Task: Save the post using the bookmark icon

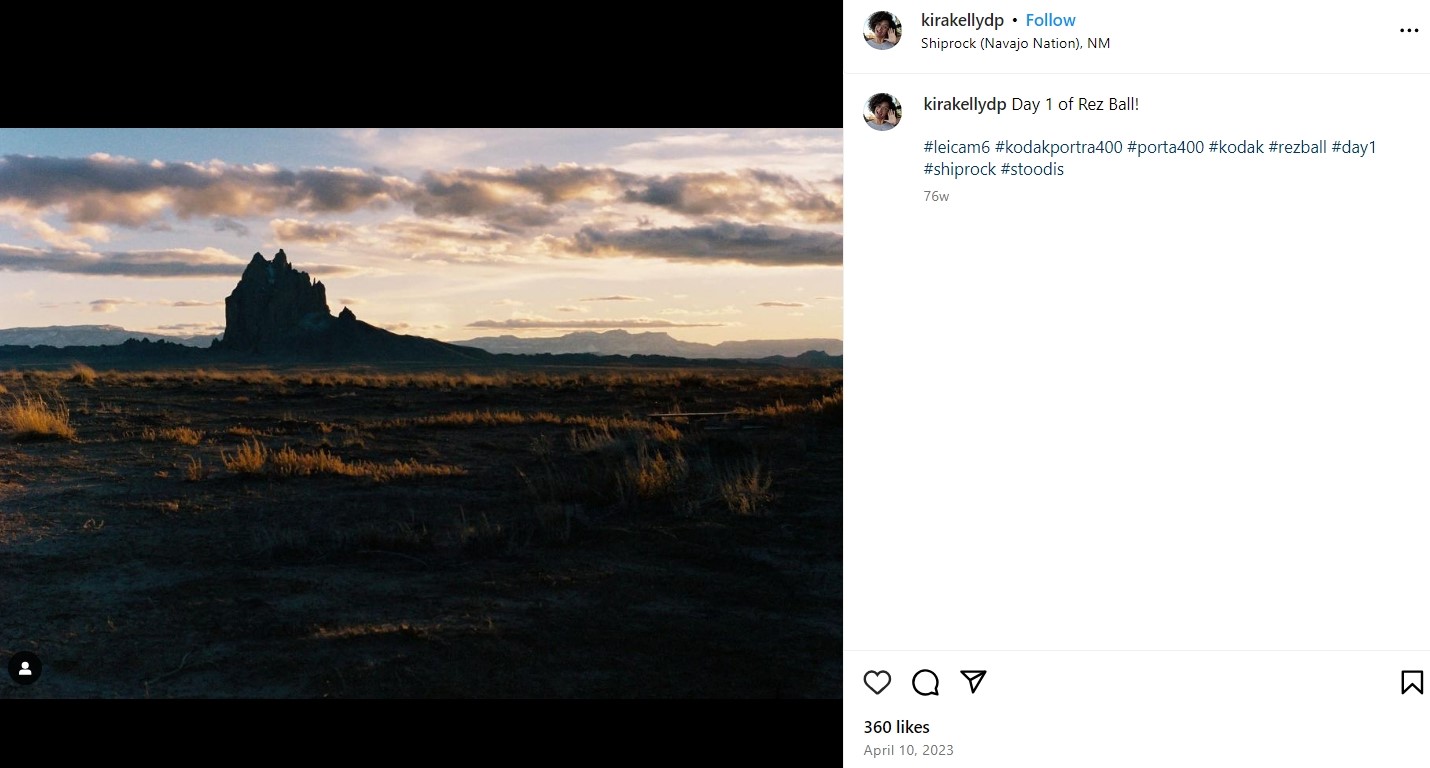Action: click(1411, 682)
